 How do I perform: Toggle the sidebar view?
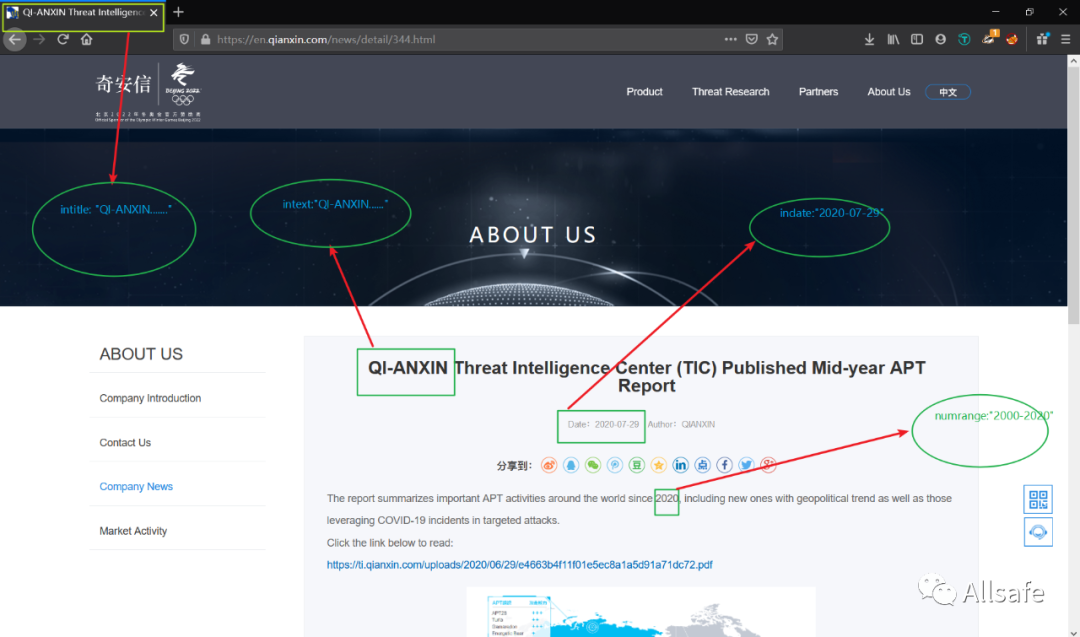[x=917, y=39]
